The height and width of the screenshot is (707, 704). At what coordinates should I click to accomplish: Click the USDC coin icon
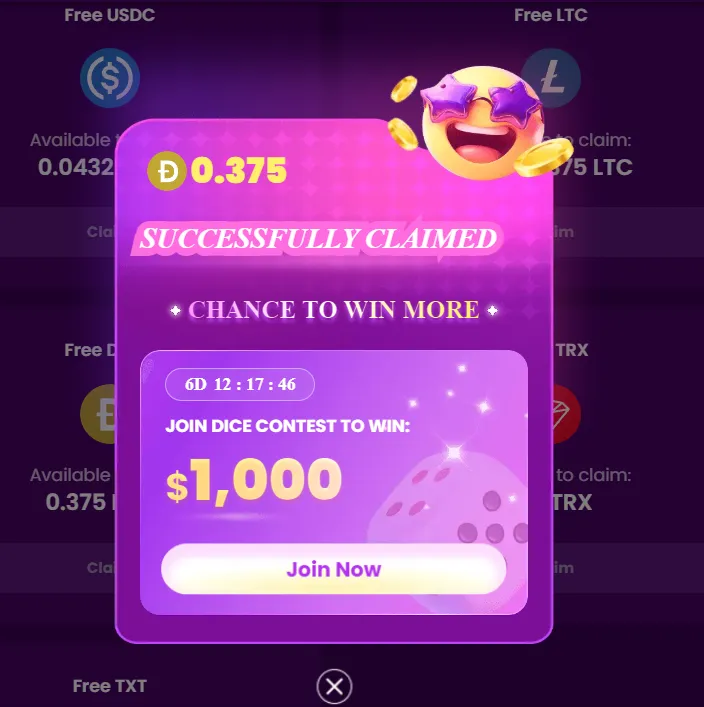[x=110, y=78]
